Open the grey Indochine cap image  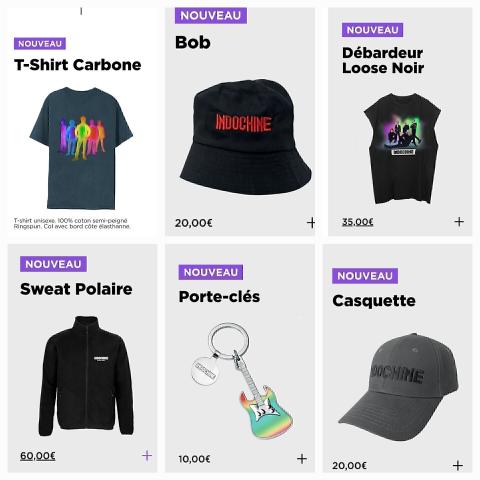399,387
